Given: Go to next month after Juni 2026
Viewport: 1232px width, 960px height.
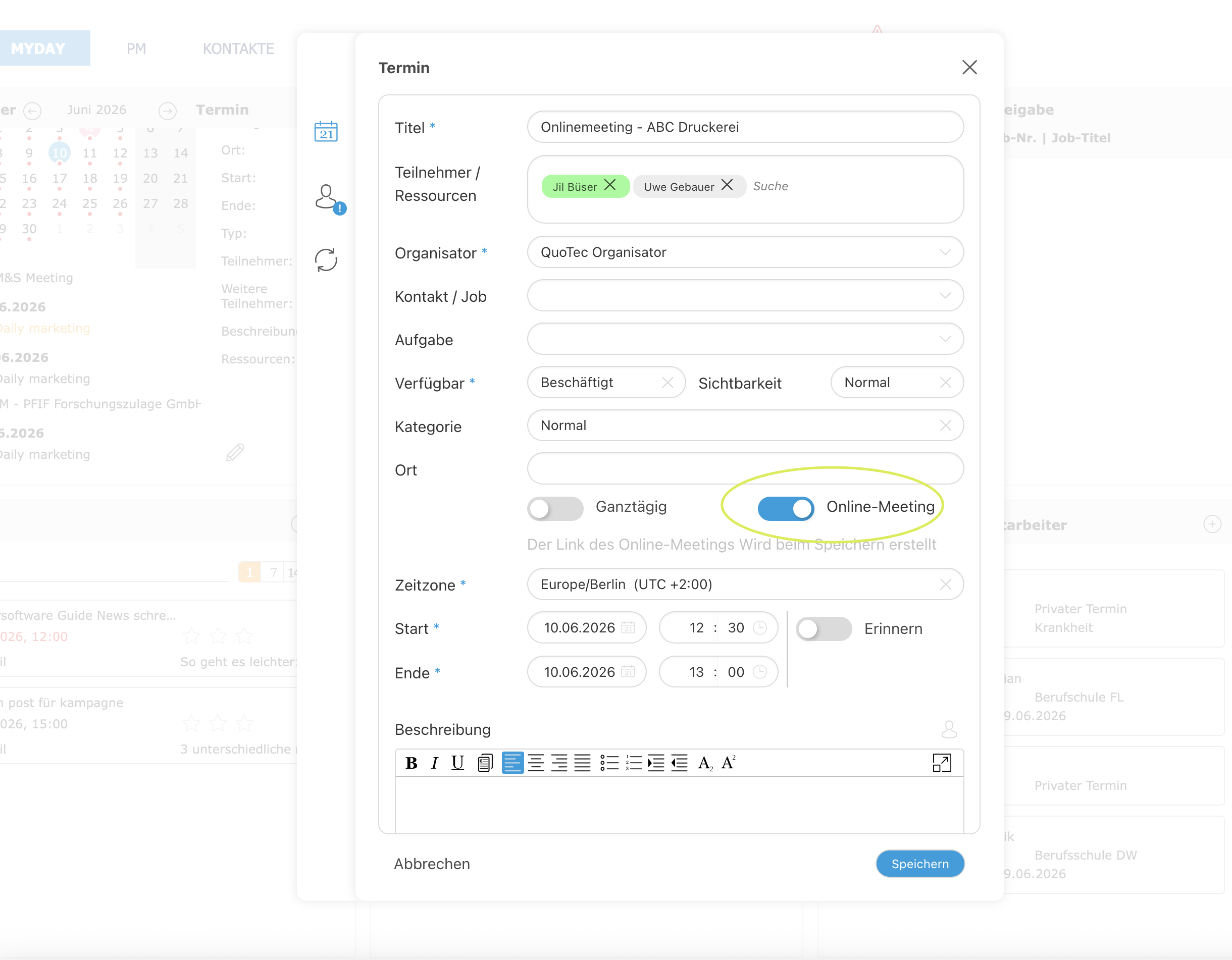Looking at the screenshot, I should (168, 111).
